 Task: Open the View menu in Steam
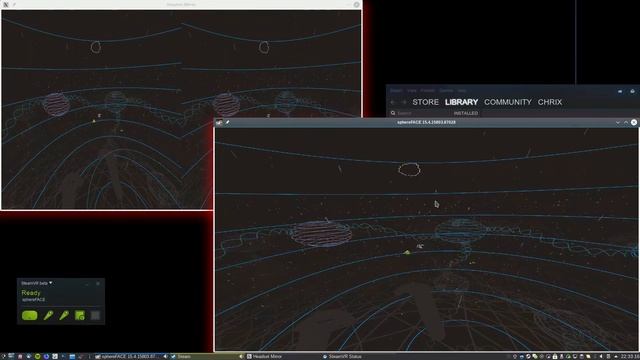[x=411, y=91]
